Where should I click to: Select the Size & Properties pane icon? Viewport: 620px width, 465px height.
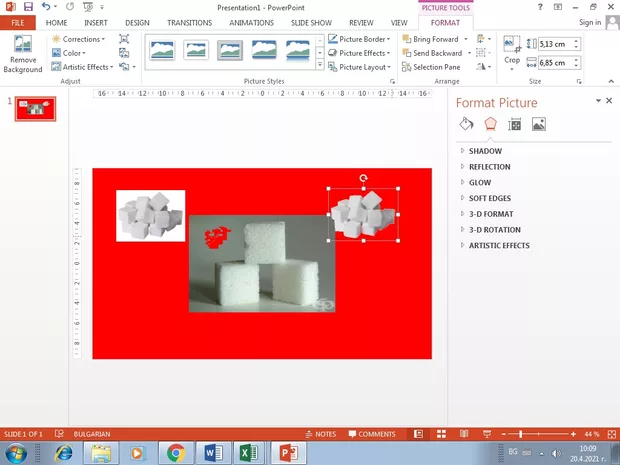[x=515, y=124]
